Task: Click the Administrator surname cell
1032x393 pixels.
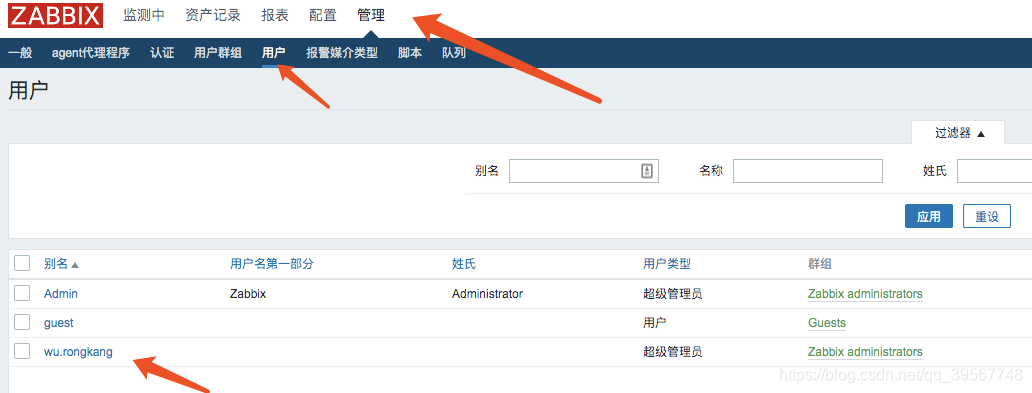Action: 487,294
